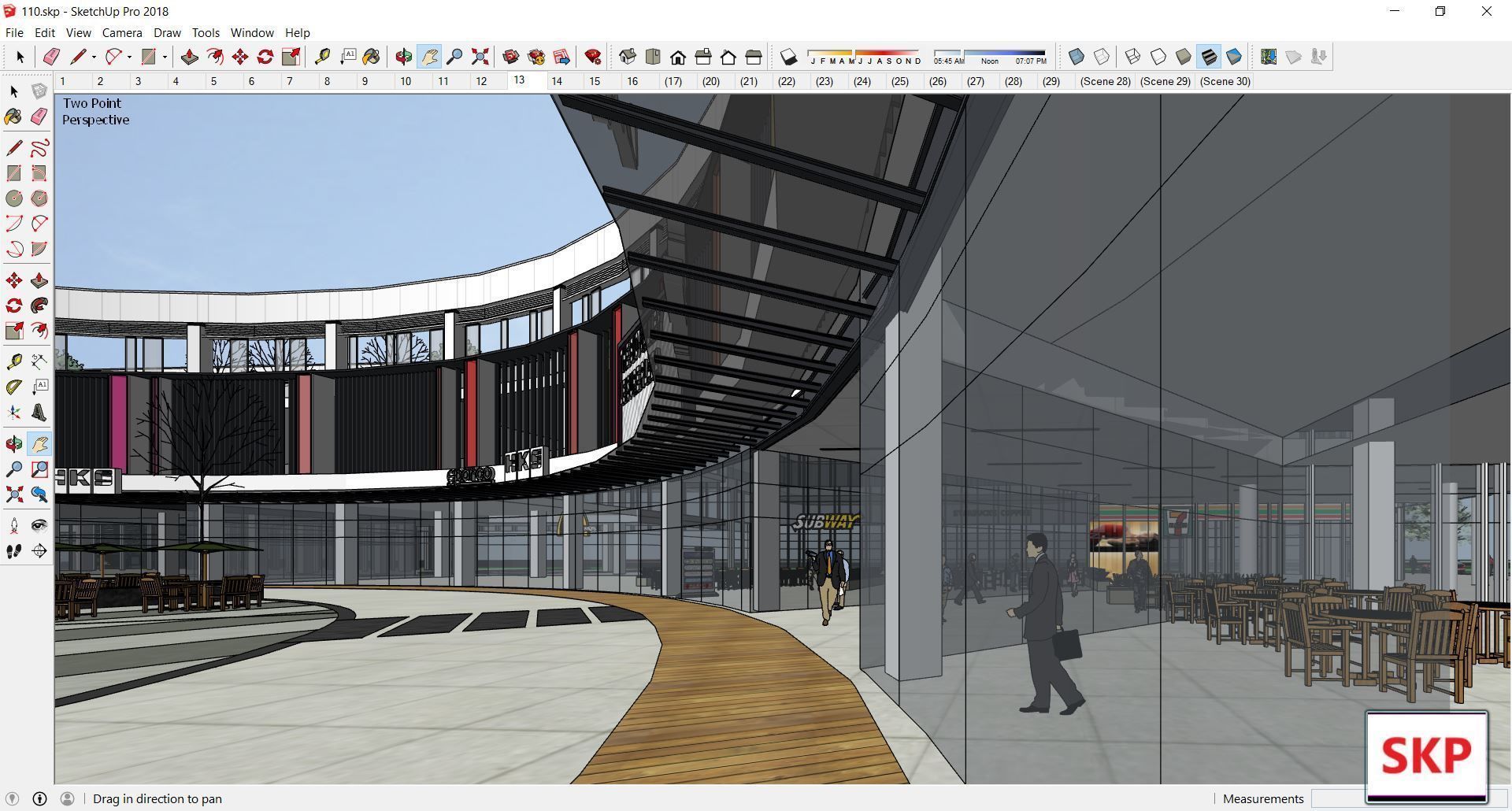
Task: Switch to scene tab (Scene 29)
Action: (1165, 81)
